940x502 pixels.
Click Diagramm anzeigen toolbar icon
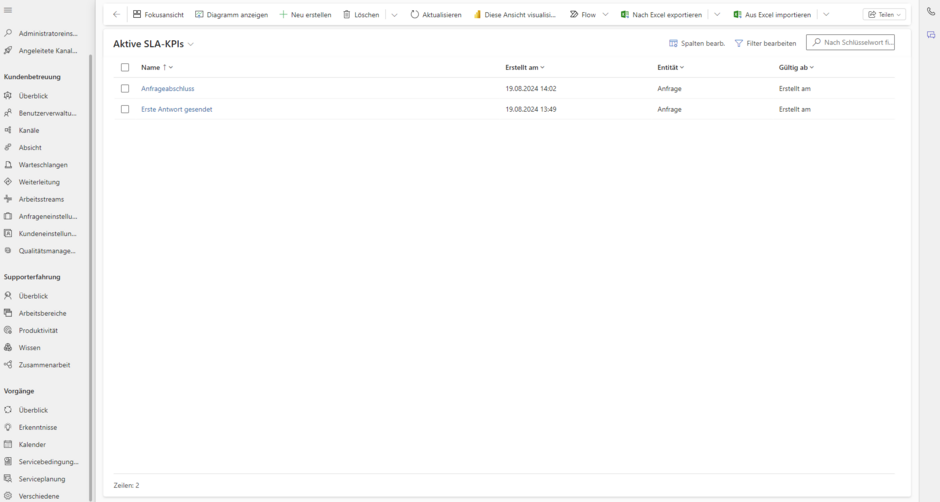pos(231,15)
